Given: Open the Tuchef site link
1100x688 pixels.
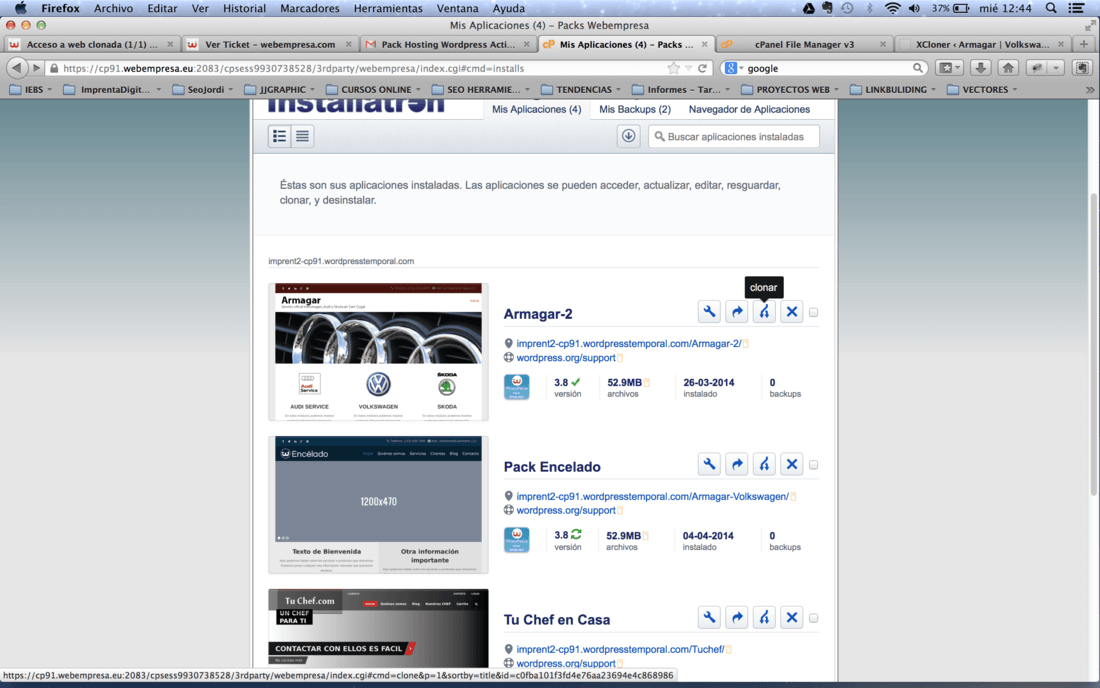Looking at the screenshot, I should (620, 649).
